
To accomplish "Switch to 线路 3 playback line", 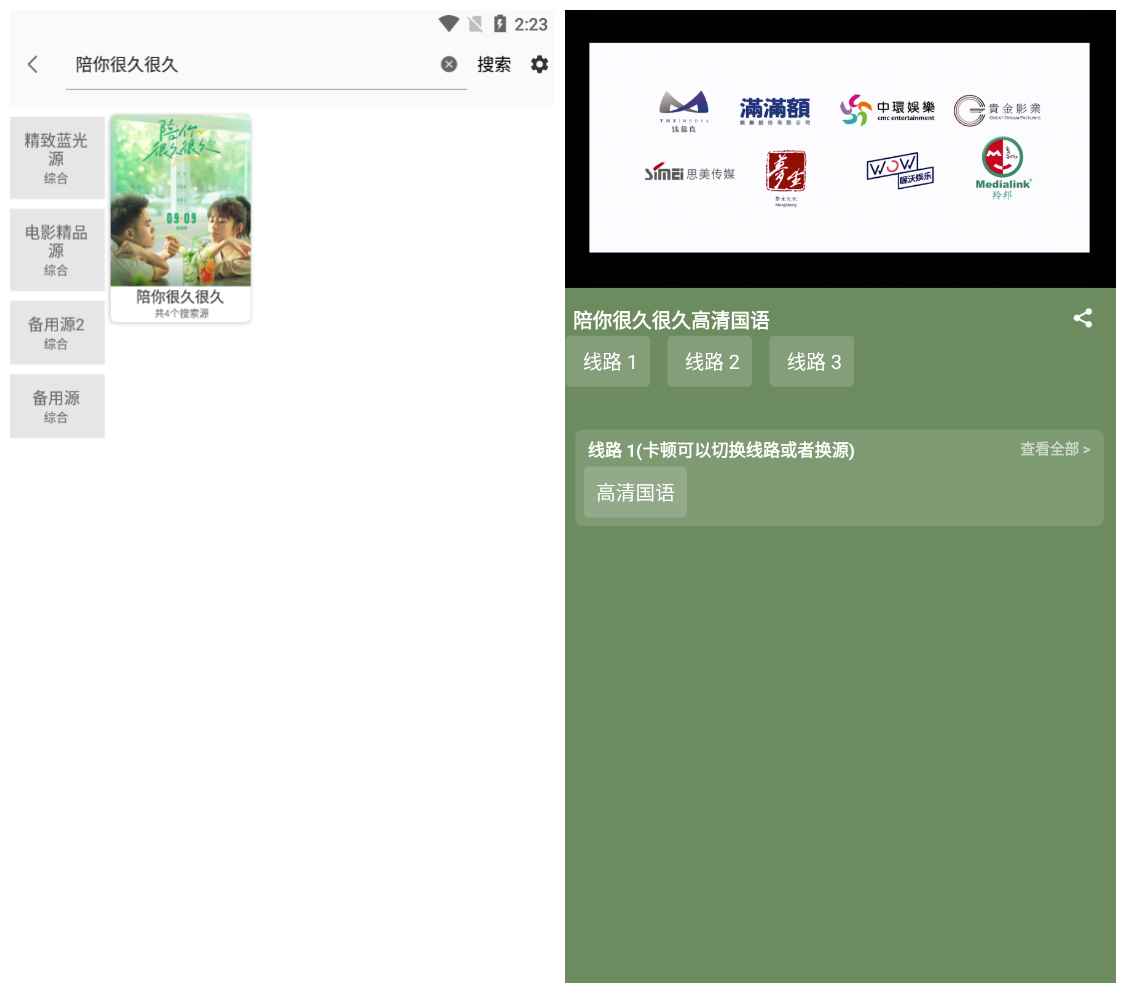I will [x=811, y=361].
